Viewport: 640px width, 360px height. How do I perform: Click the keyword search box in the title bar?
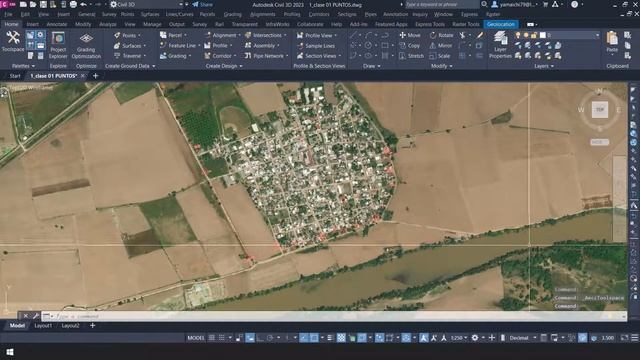click(442, 4)
